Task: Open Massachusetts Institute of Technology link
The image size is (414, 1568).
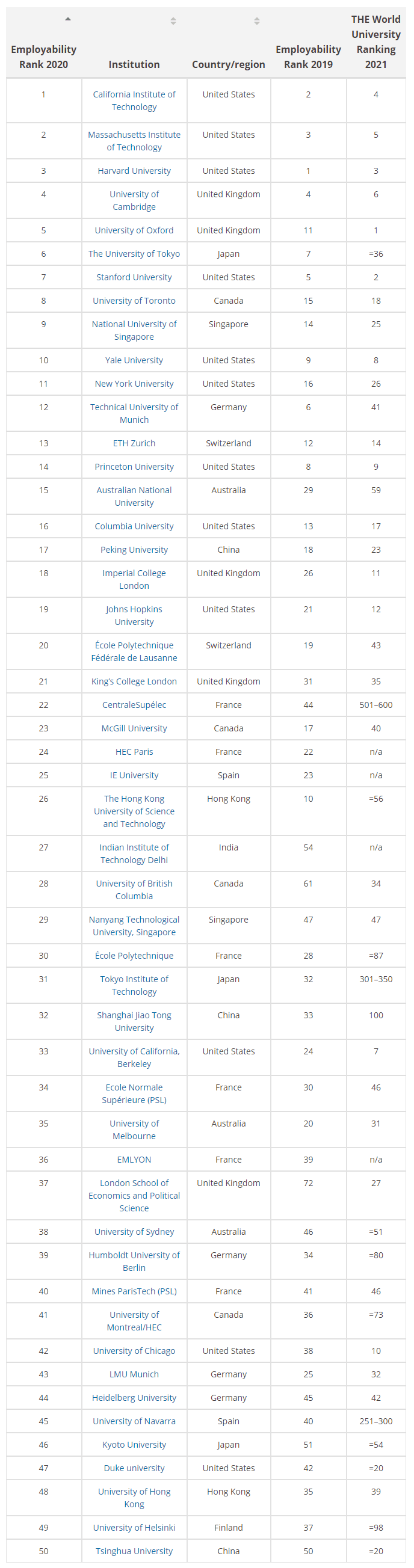Action: 134,141
